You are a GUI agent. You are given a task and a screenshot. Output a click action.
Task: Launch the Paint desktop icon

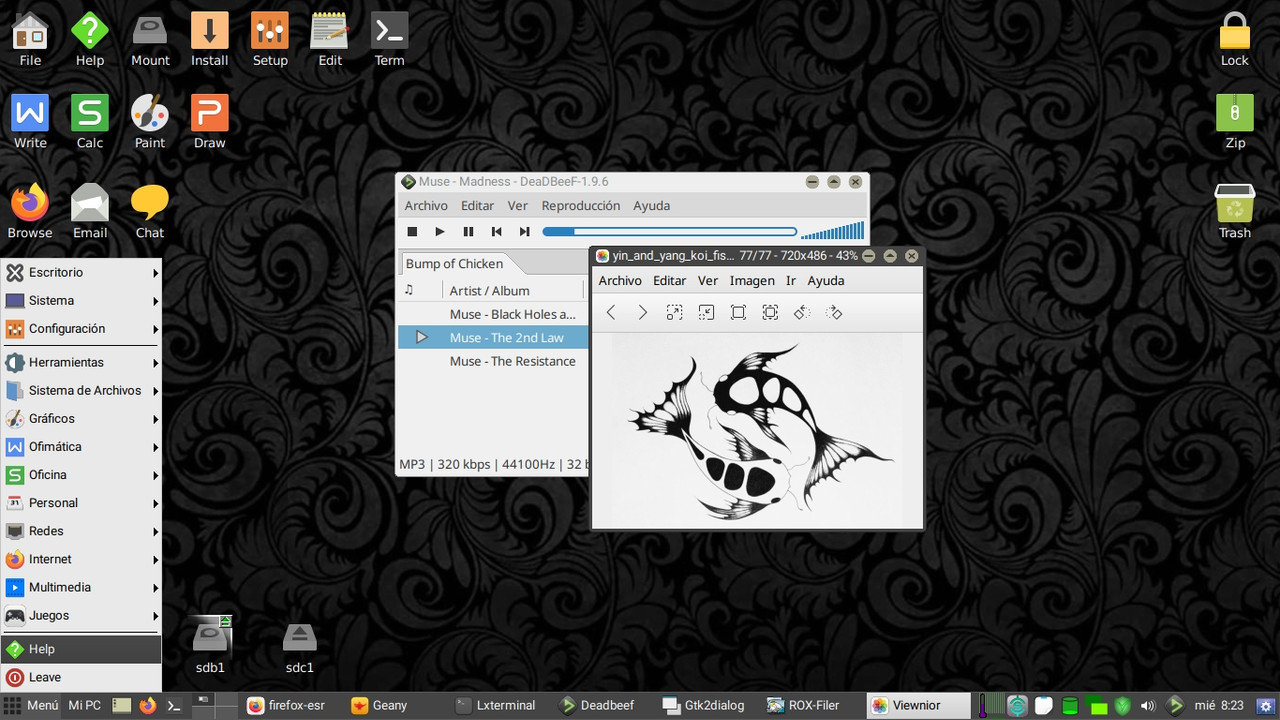[x=150, y=121]
